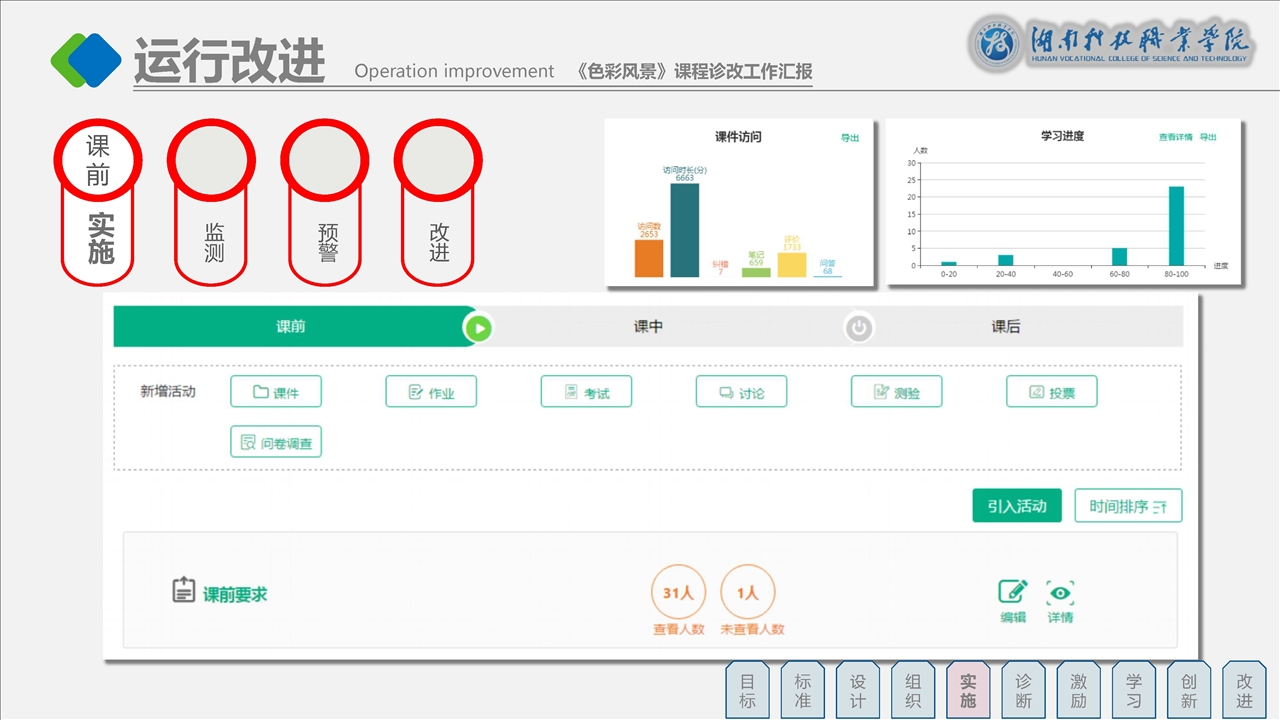Add a new 作业 activity
The width and height of the screenshot is (1280, 720).
click(431, 392)
